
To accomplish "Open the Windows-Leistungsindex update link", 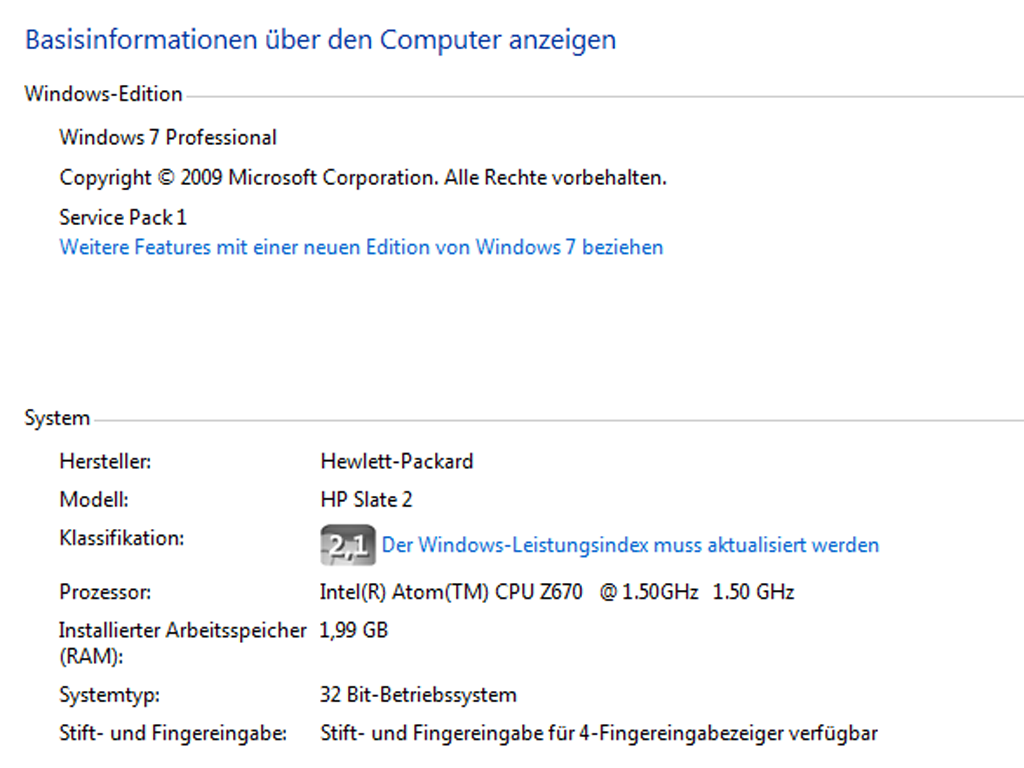I will [x=630, y=545].
